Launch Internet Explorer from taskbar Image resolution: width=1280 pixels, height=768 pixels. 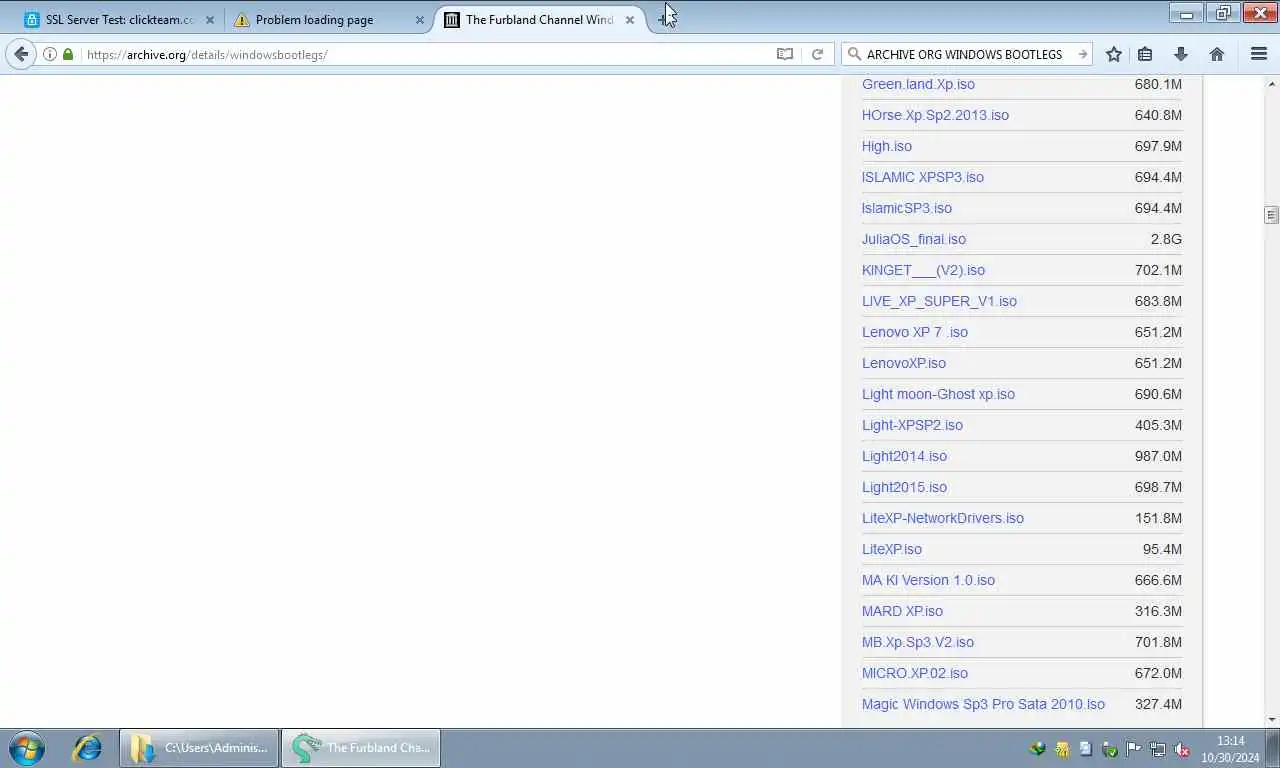pos(87,747)
